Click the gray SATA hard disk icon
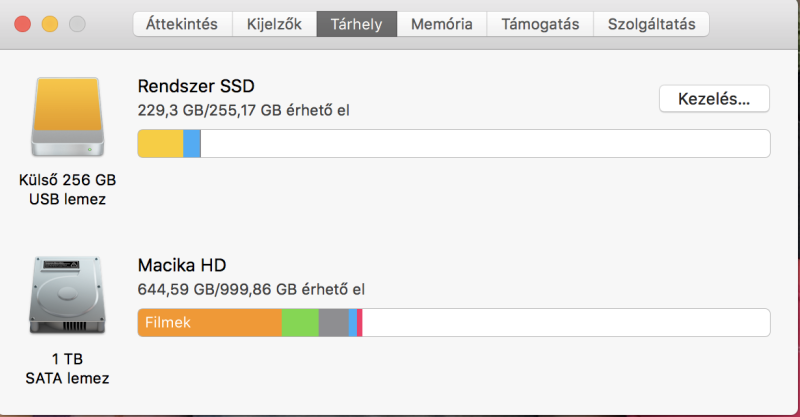This screenshot has width=800, height=417. (67, 295)
